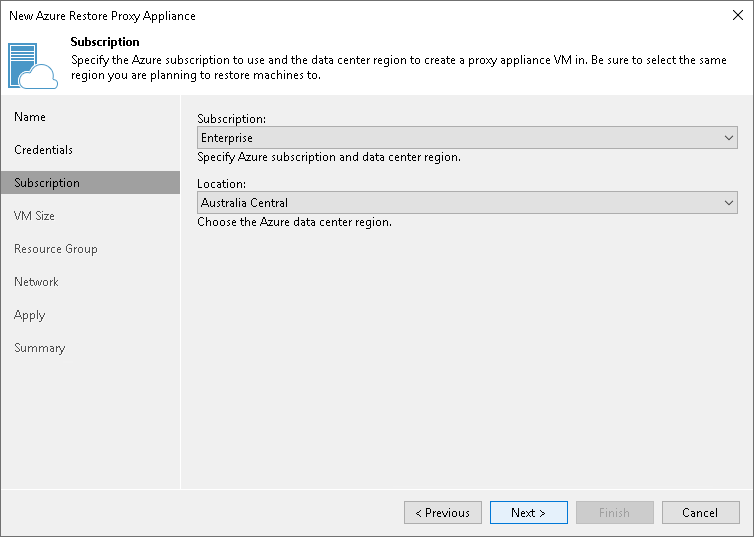Click 'Choose the Azure data center region.' hint
The image size is (754, 537).
coord(294,222)
